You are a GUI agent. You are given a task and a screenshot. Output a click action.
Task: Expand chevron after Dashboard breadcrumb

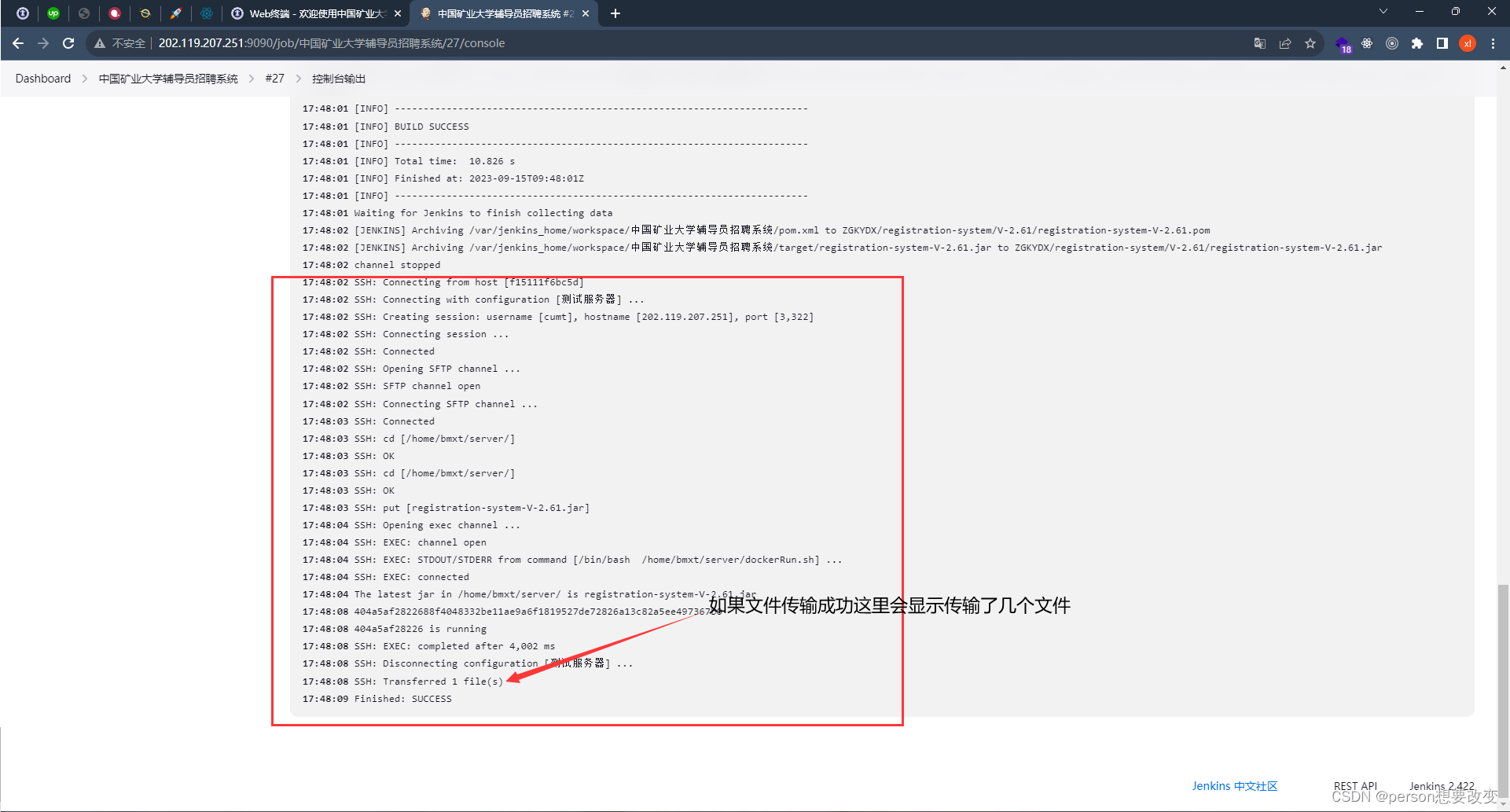coord(85,79)
